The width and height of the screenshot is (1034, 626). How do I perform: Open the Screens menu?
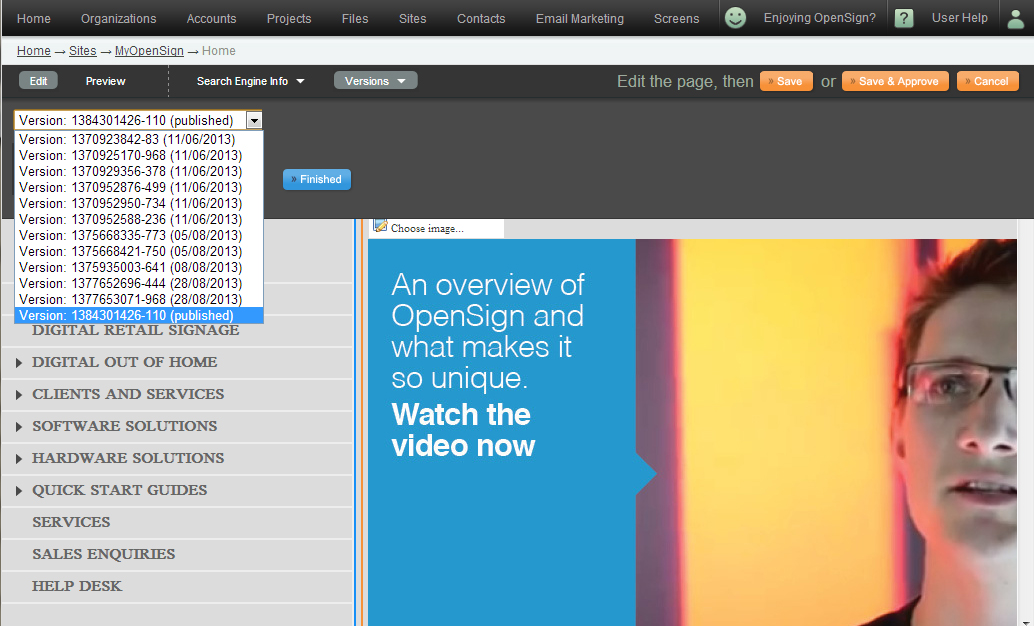point(677,18)
